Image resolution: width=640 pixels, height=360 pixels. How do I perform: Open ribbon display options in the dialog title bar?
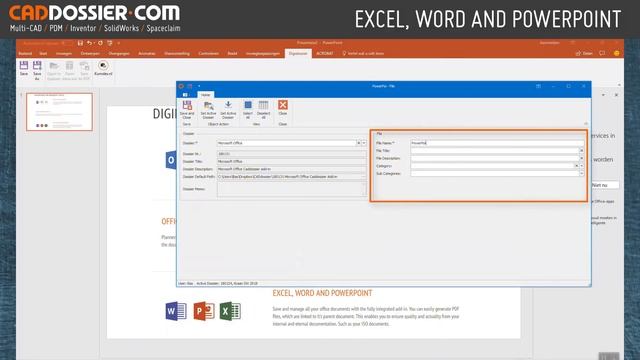[x=538, y=86]
